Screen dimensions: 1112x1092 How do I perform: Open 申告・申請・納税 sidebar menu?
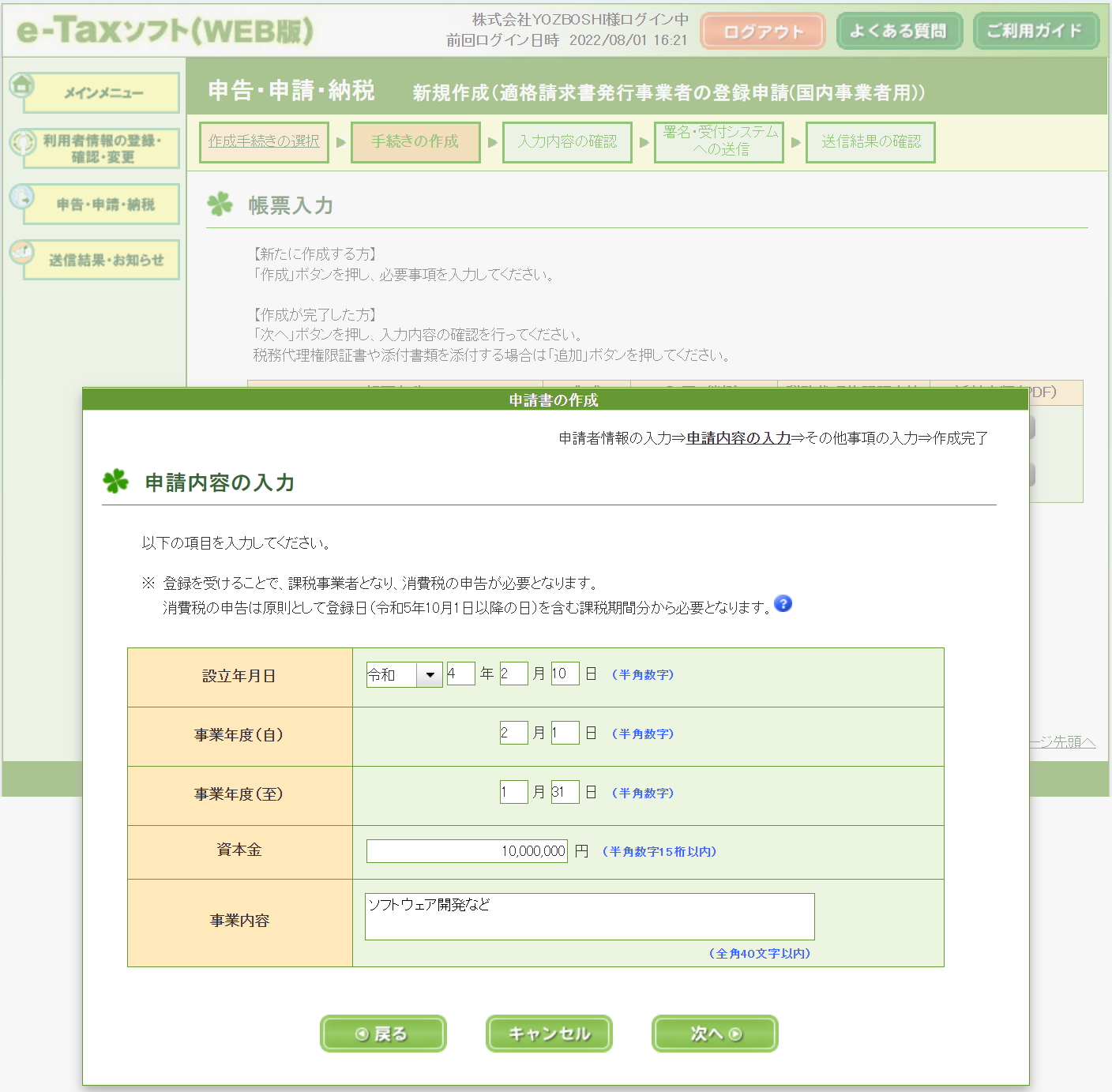point(103,205)
